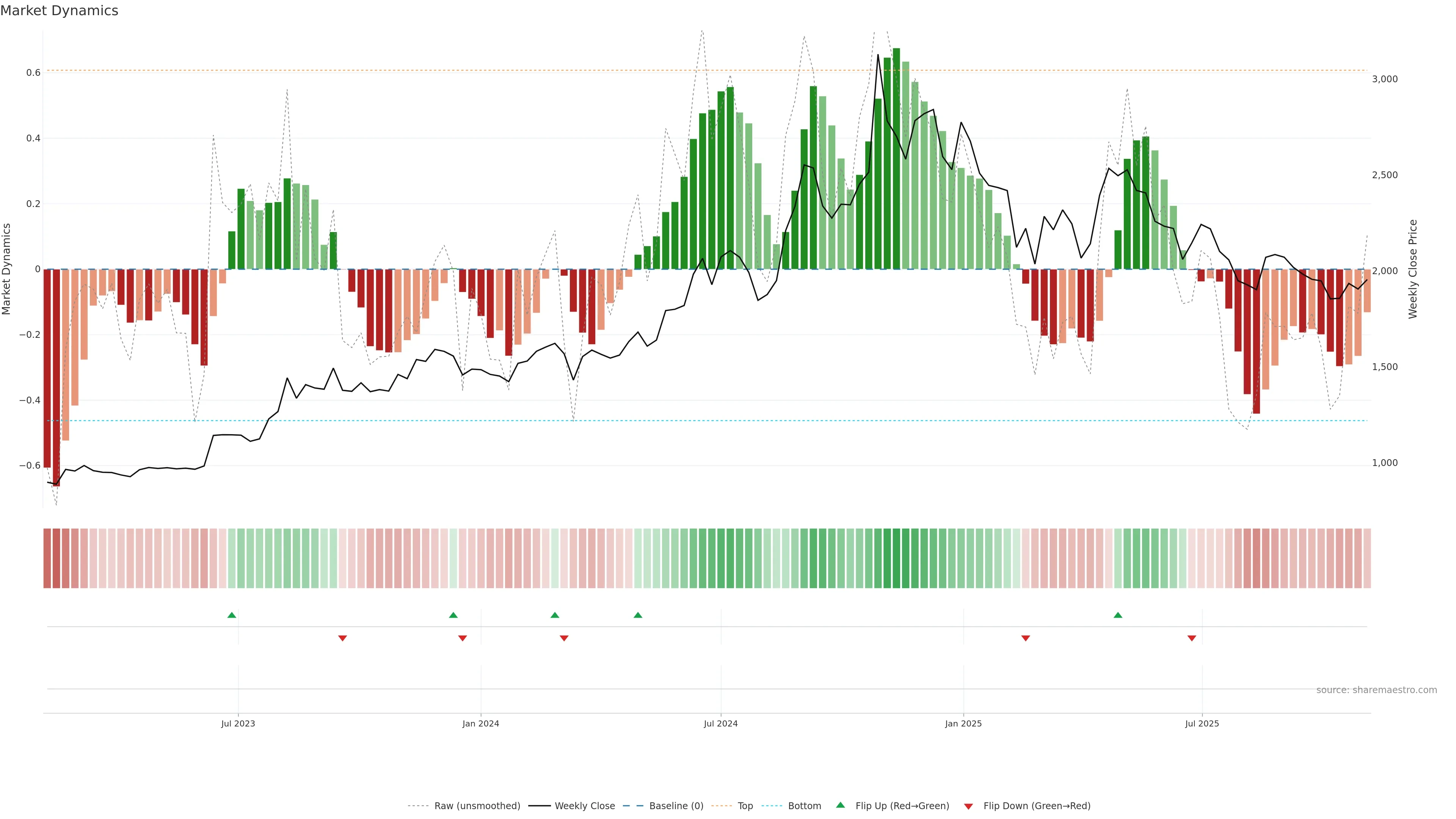Click the green flip-up triangle before Jul 2023
The image size is (1456, 819).
pos(232,615)
